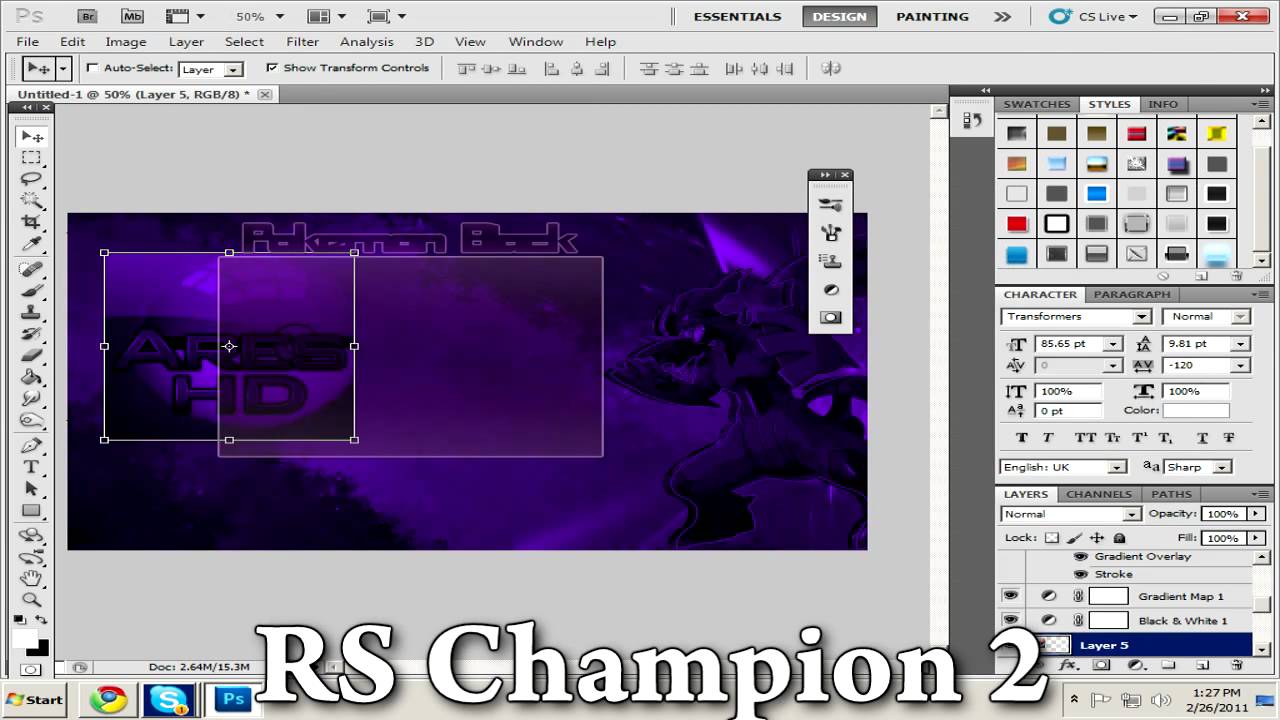Open the Filter menu
The width and height of the screenshot is (1280, 720).
(302, 42)
